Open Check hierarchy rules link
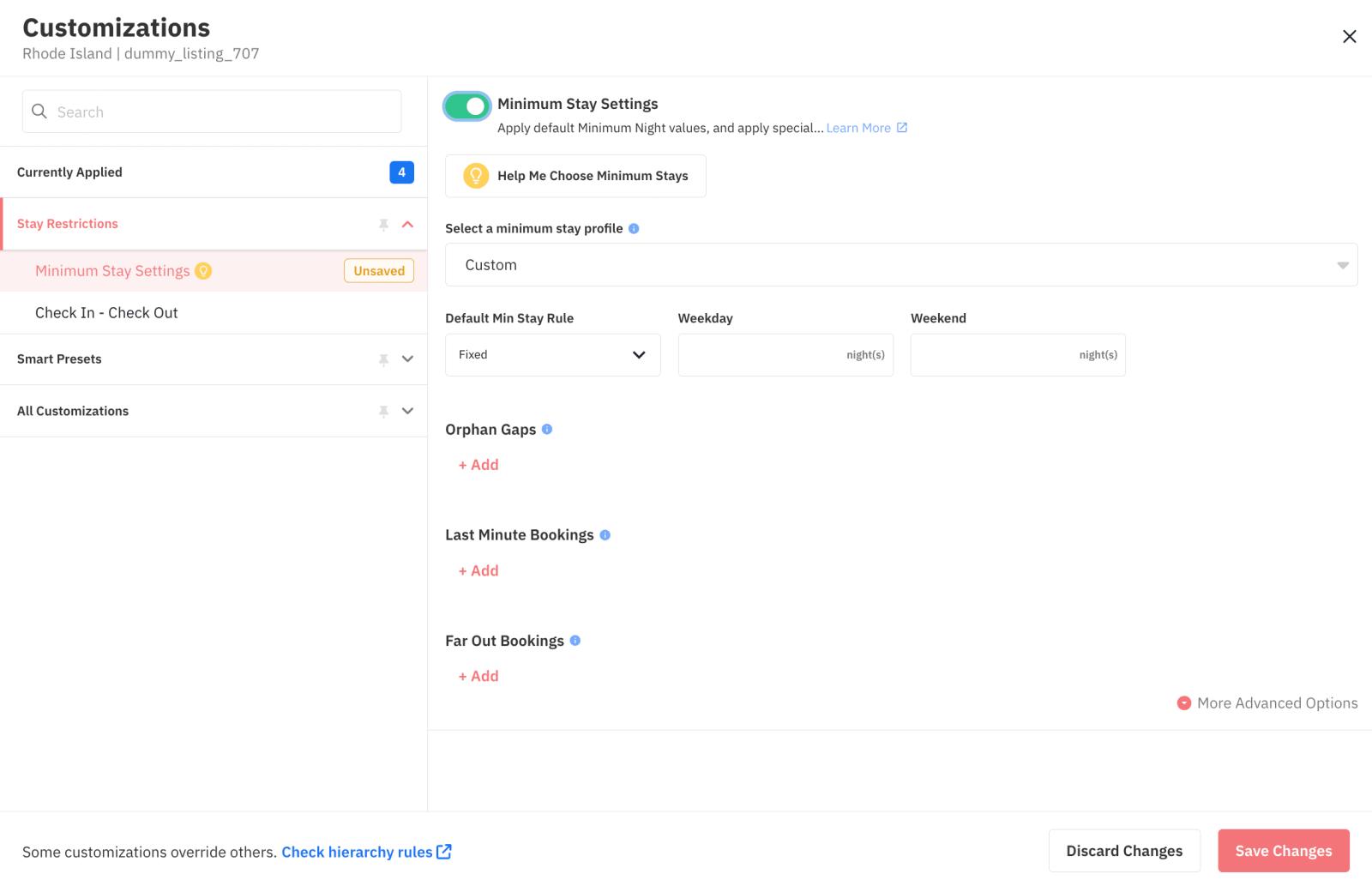 coord(366,852)
